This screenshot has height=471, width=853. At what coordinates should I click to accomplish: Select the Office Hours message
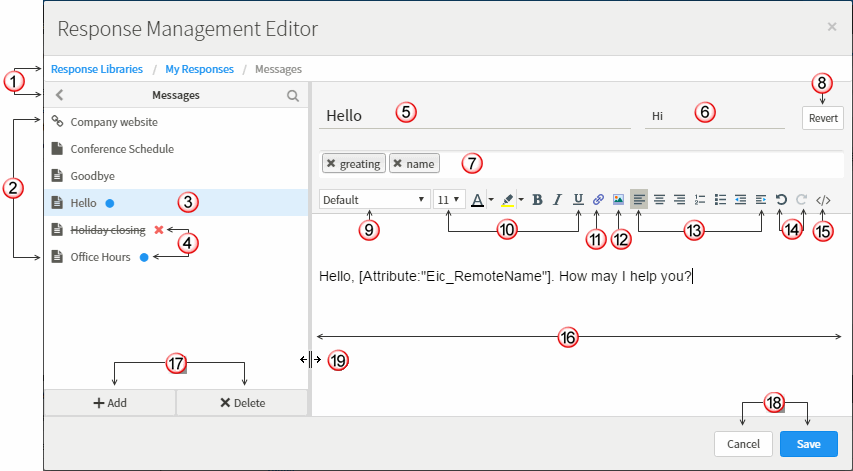(x=102, y=257)
